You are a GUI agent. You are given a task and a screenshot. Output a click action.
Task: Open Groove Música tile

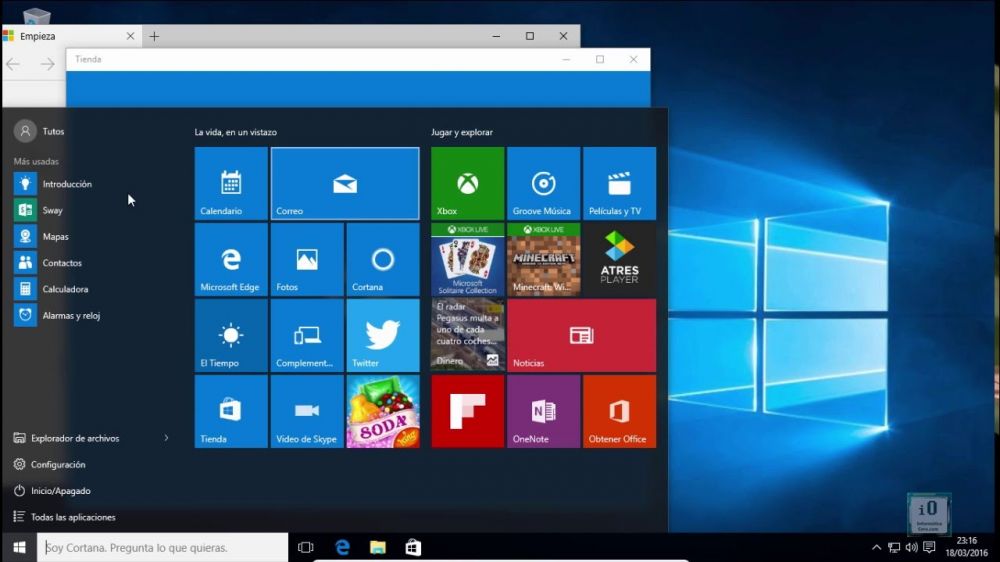point(543,184)
